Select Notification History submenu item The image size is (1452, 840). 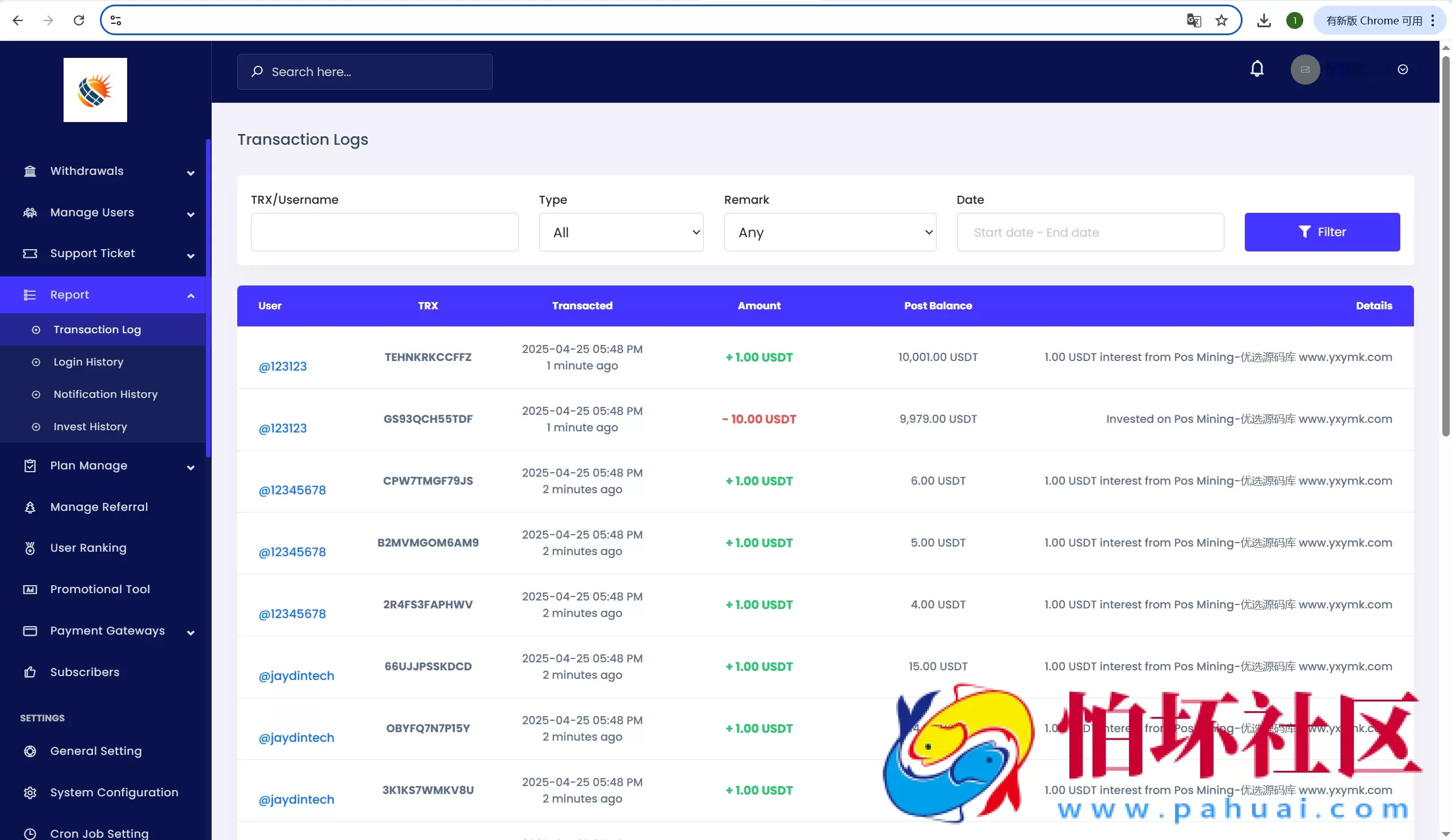pos(106,394)
